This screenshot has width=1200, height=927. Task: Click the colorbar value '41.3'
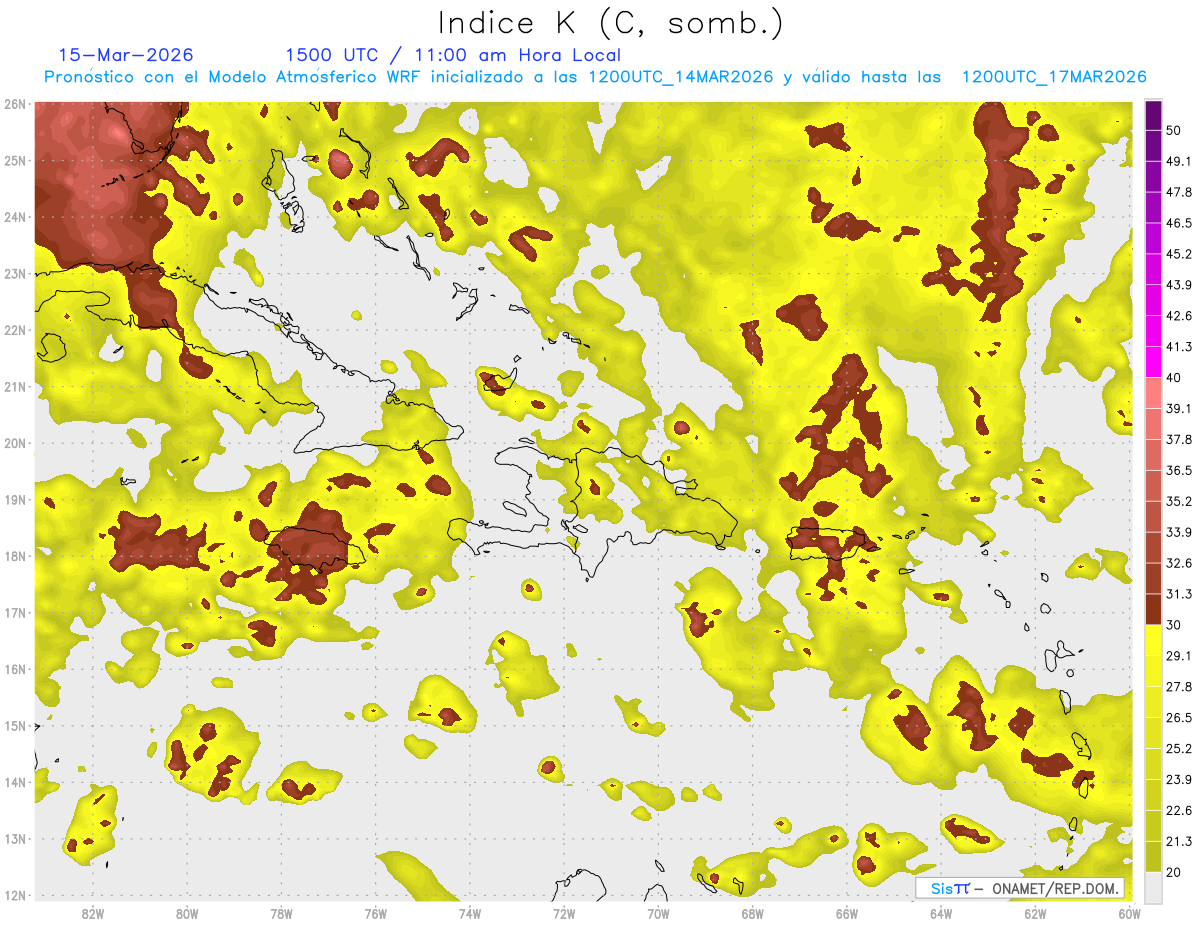pos(1179,347)
